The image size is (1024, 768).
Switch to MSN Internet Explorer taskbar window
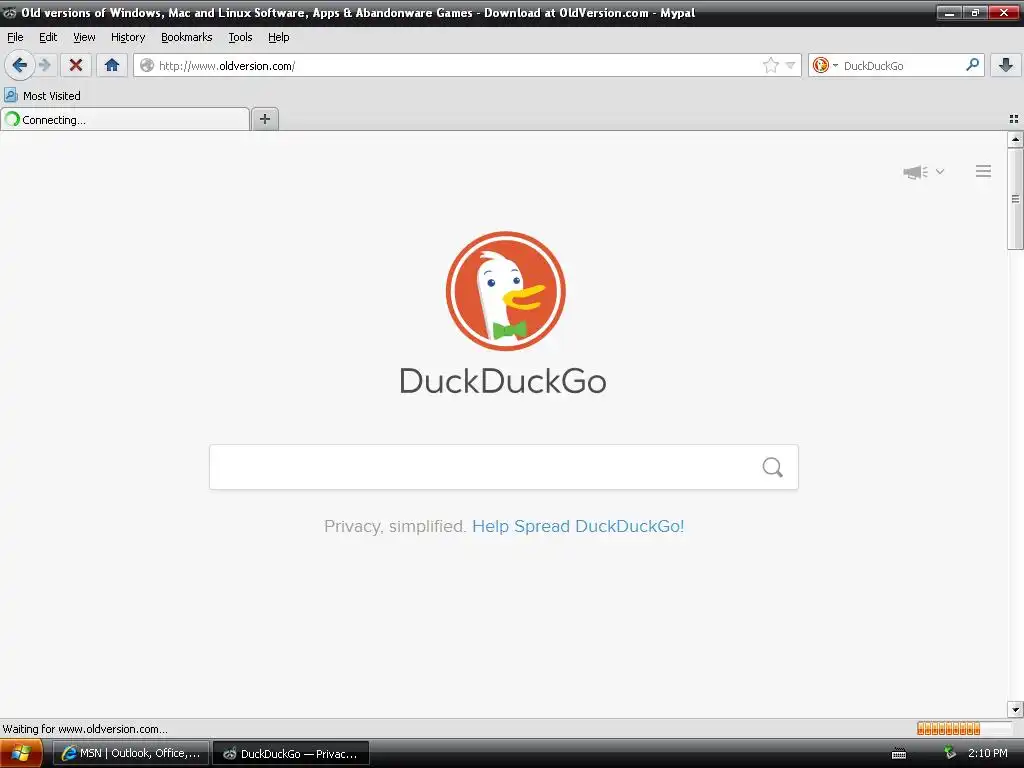pyautogui.click(x=131, y=753)
